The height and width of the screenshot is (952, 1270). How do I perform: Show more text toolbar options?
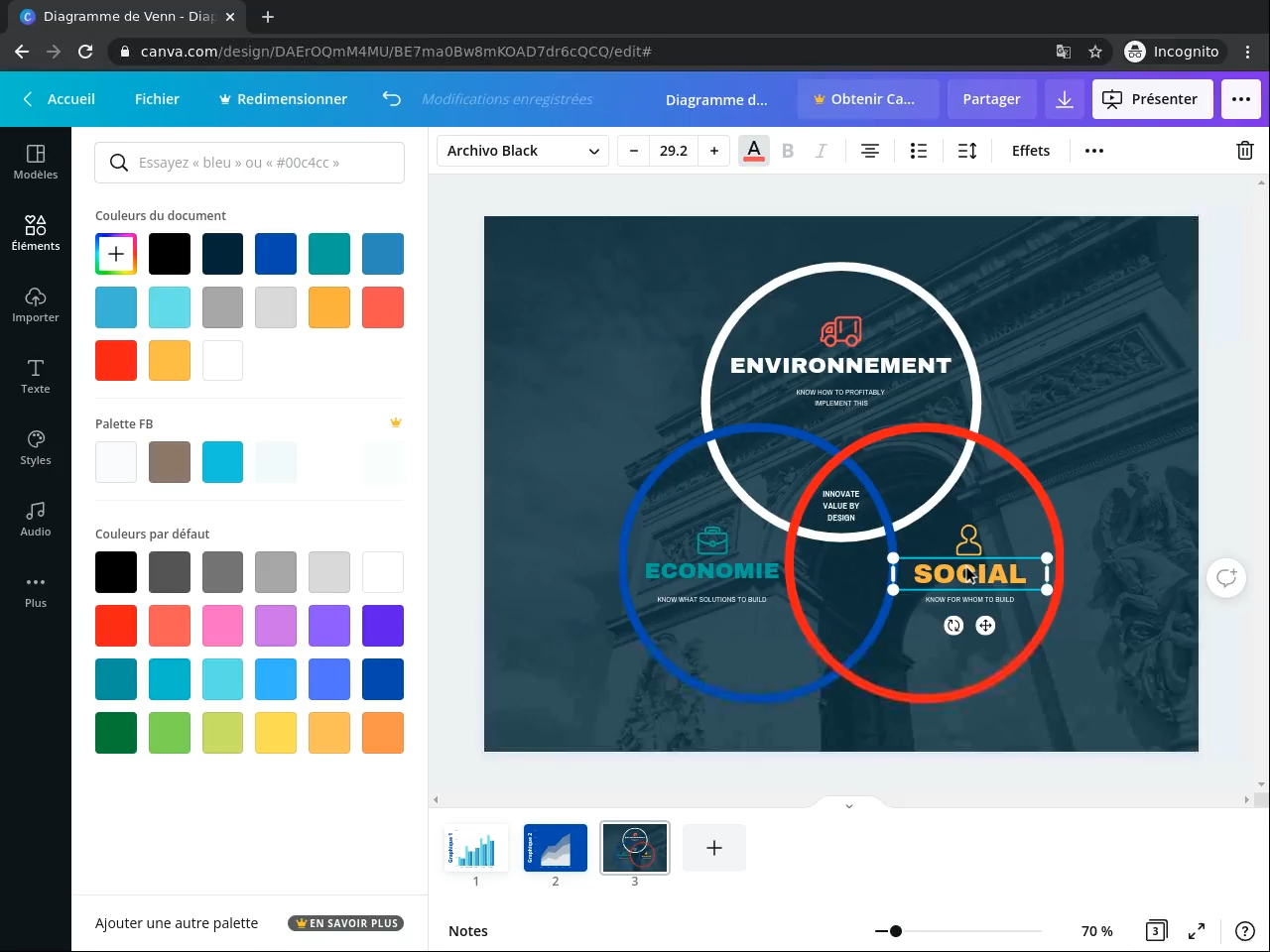(x=1094, y=151)
